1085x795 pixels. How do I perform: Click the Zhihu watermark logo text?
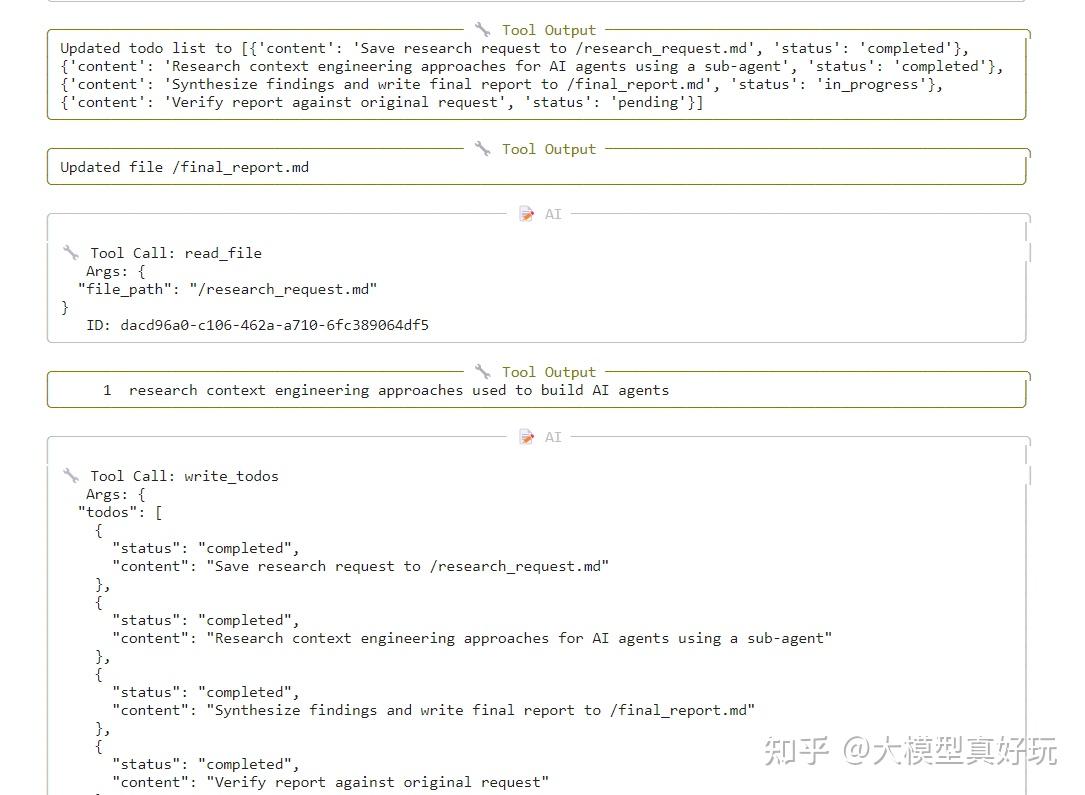pos(796,751)
